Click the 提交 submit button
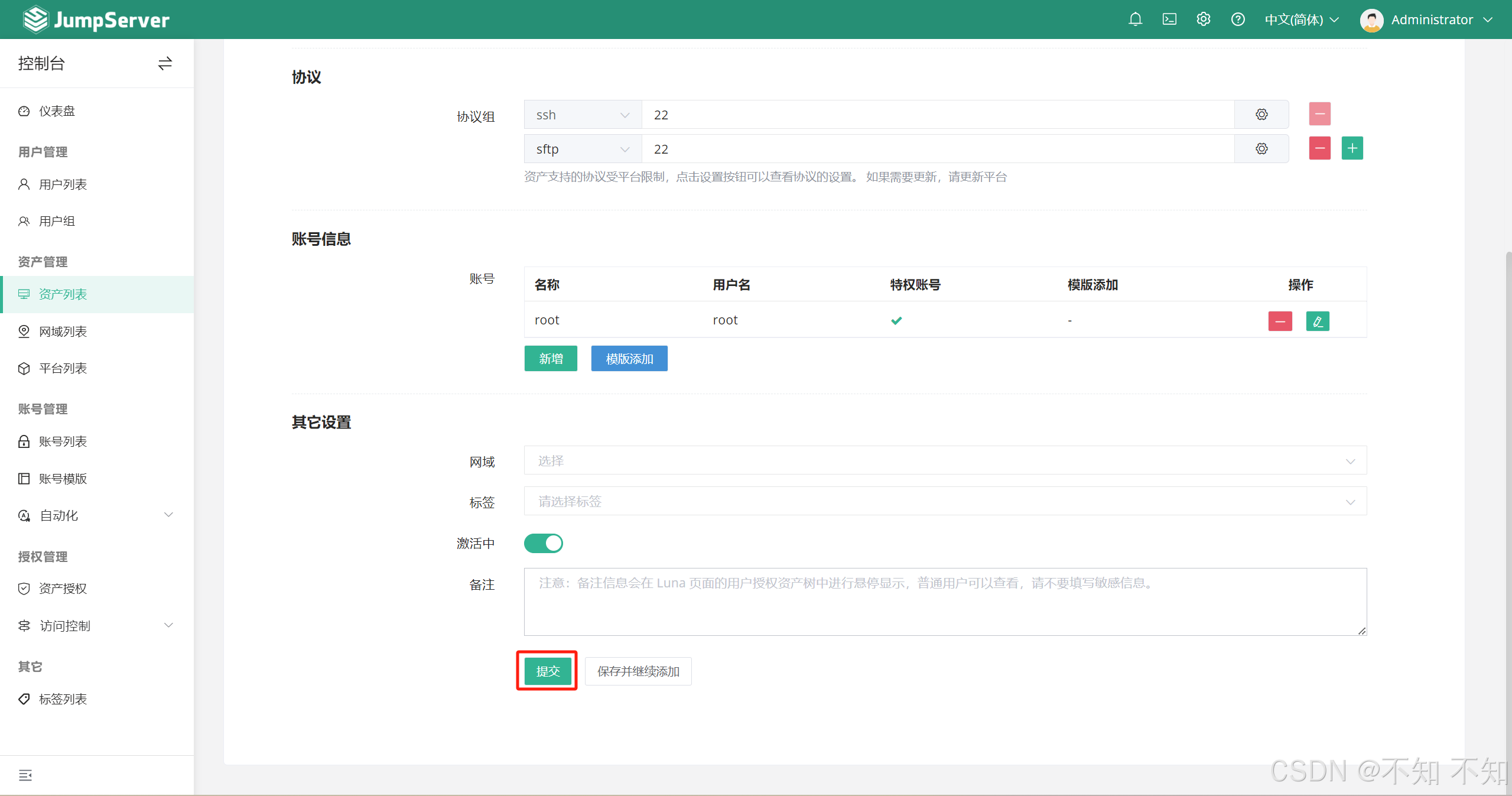1512x796 pixels. 547,671
